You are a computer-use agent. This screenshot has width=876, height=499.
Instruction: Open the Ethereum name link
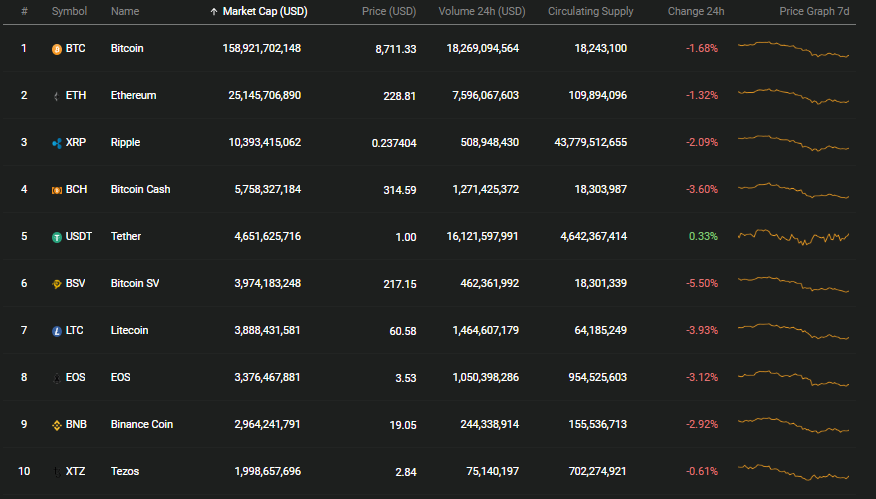tap(134, 95)
